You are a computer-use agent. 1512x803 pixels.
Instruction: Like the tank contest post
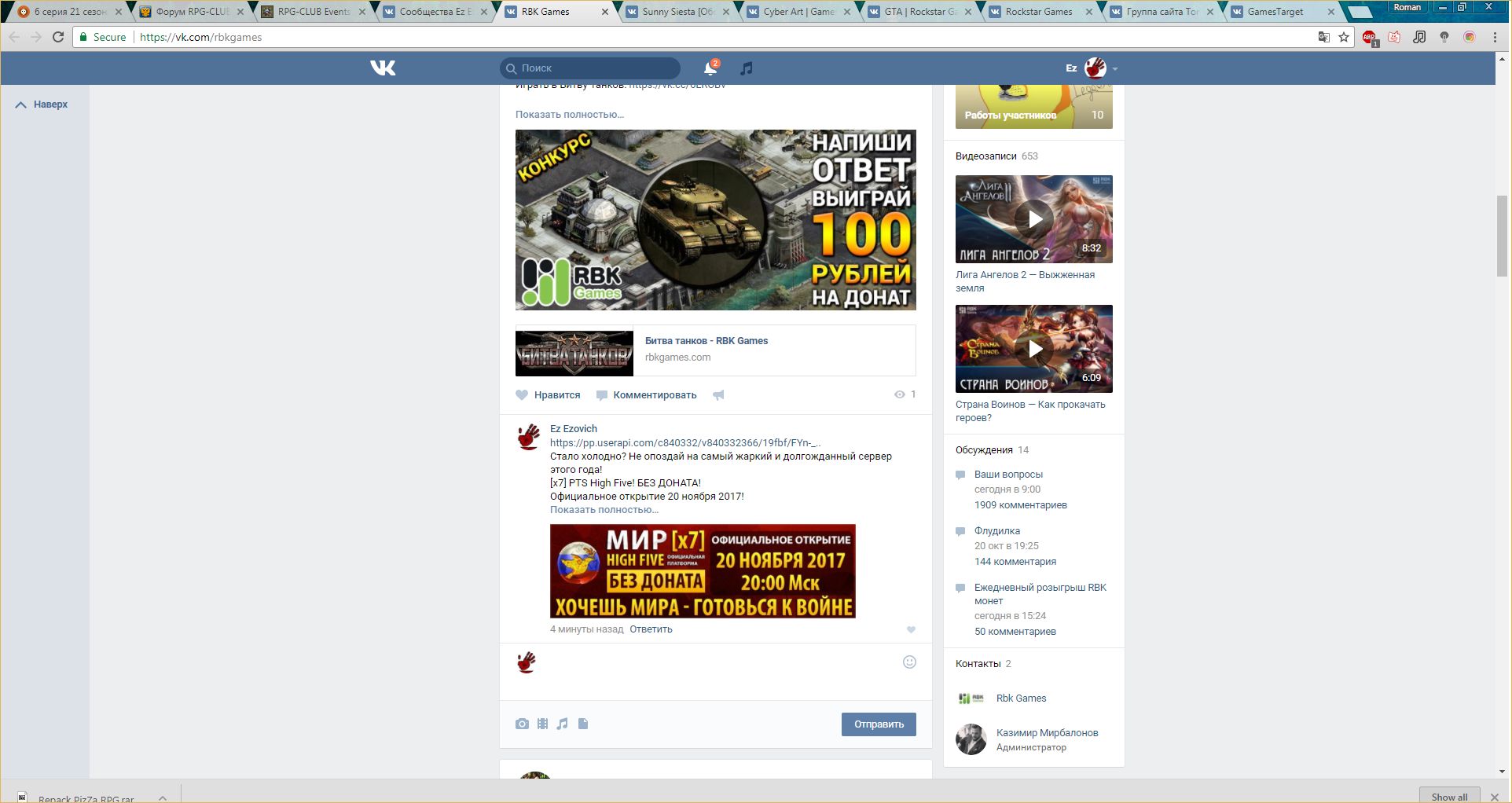tap(549, 395)
